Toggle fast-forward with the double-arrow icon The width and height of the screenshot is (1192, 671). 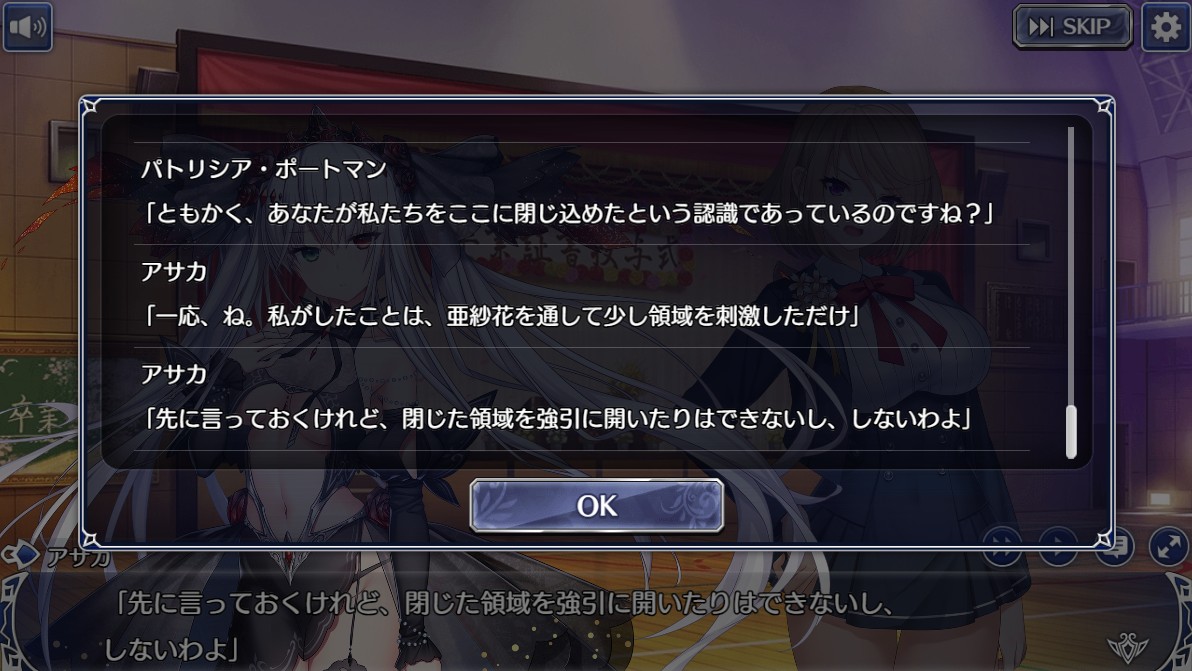pyautogui.click(x=1001, y=546)
